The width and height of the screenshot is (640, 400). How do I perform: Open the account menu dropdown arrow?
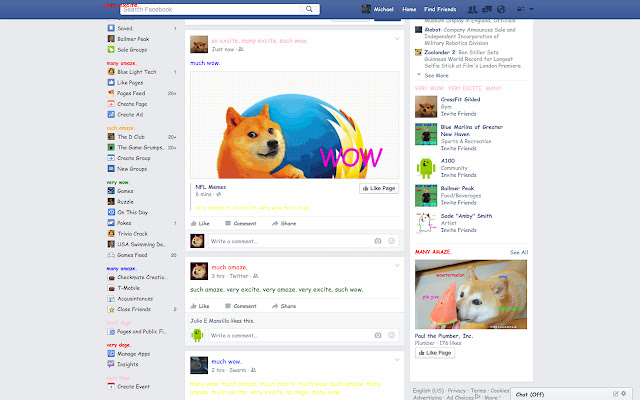(x=531, y=9)
